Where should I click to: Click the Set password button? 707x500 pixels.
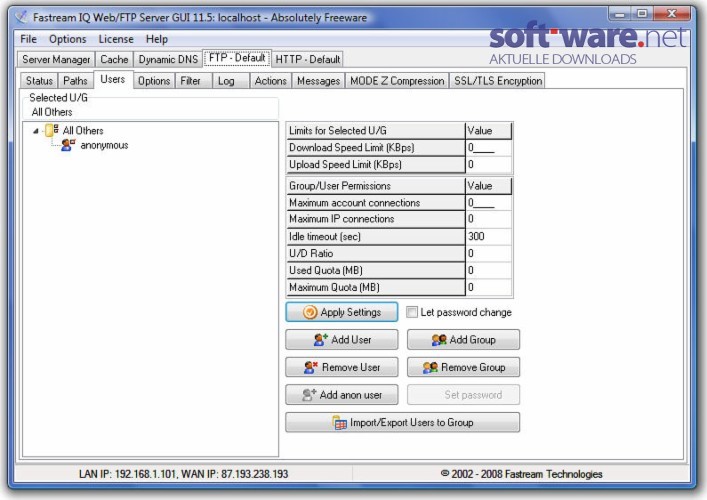[464, 394]
